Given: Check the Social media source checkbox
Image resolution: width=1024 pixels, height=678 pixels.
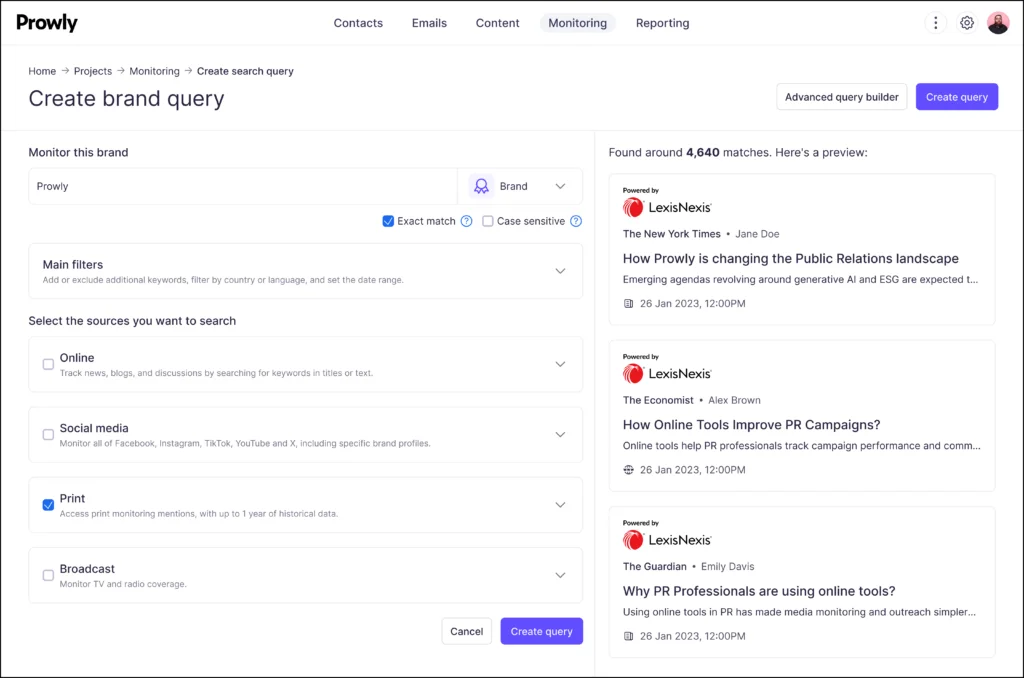Looking at the screenshot, I should pyautogui.click(x=48, y=435).
